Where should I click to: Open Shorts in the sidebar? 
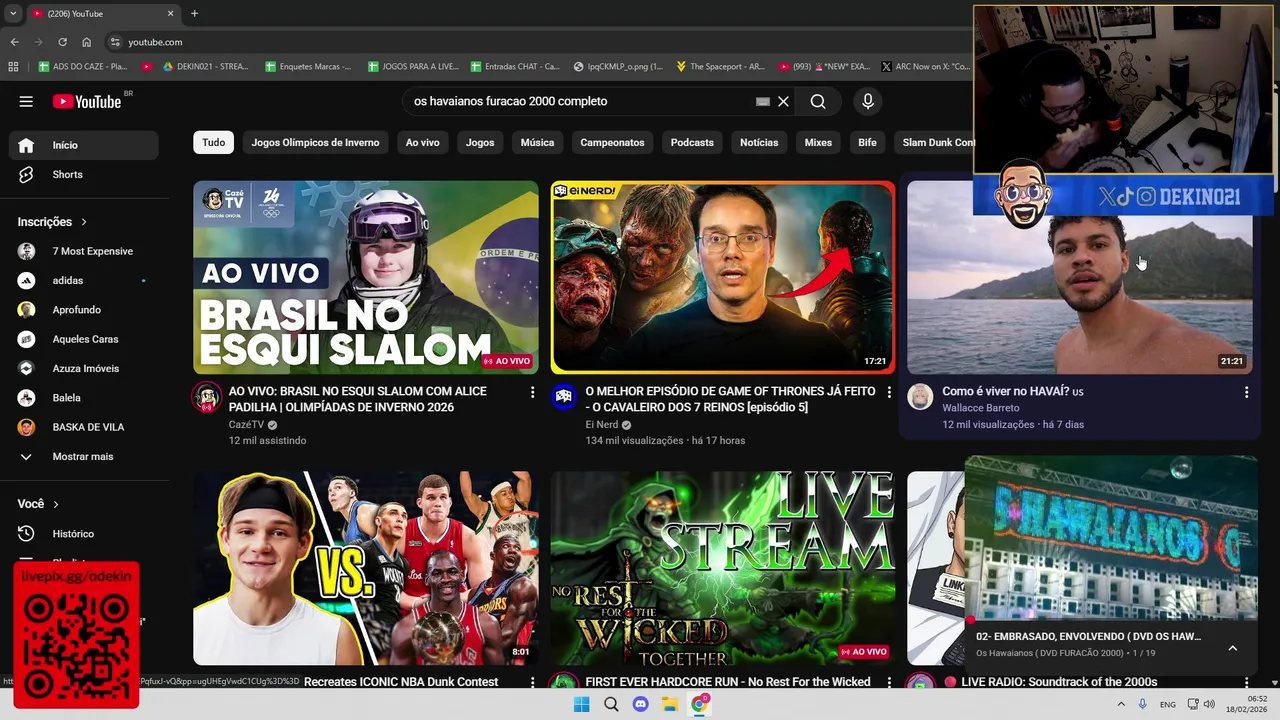84,174
